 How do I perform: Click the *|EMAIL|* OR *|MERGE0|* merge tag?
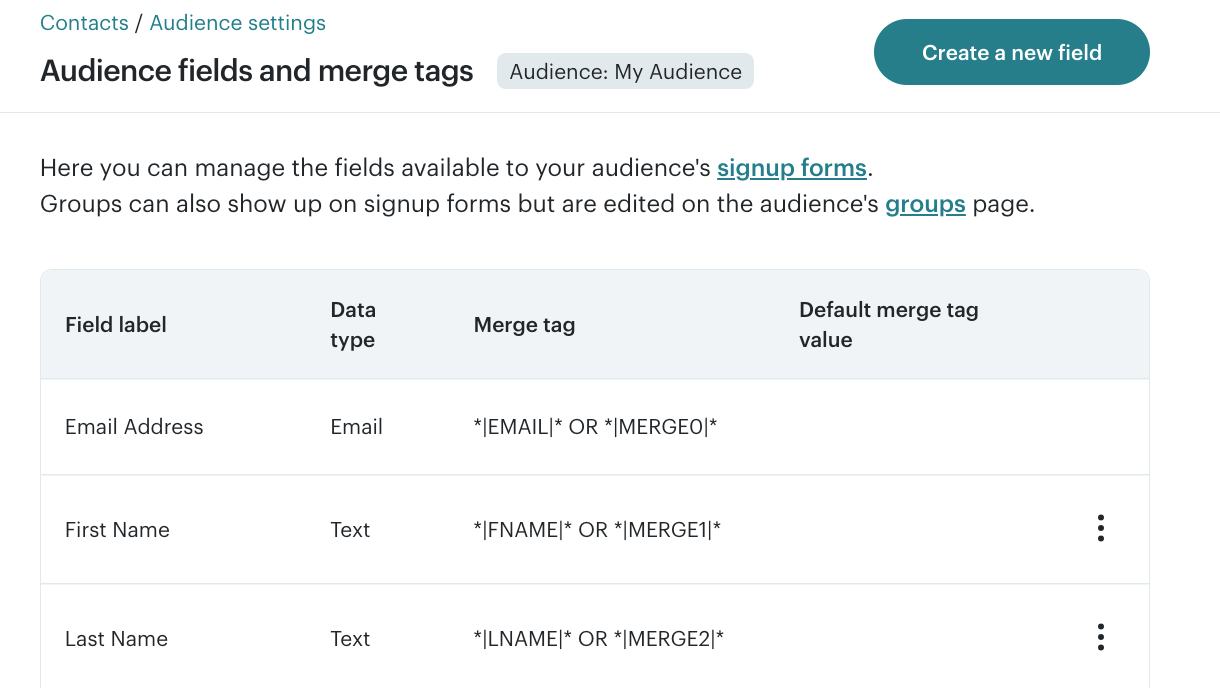click(596, 427)
